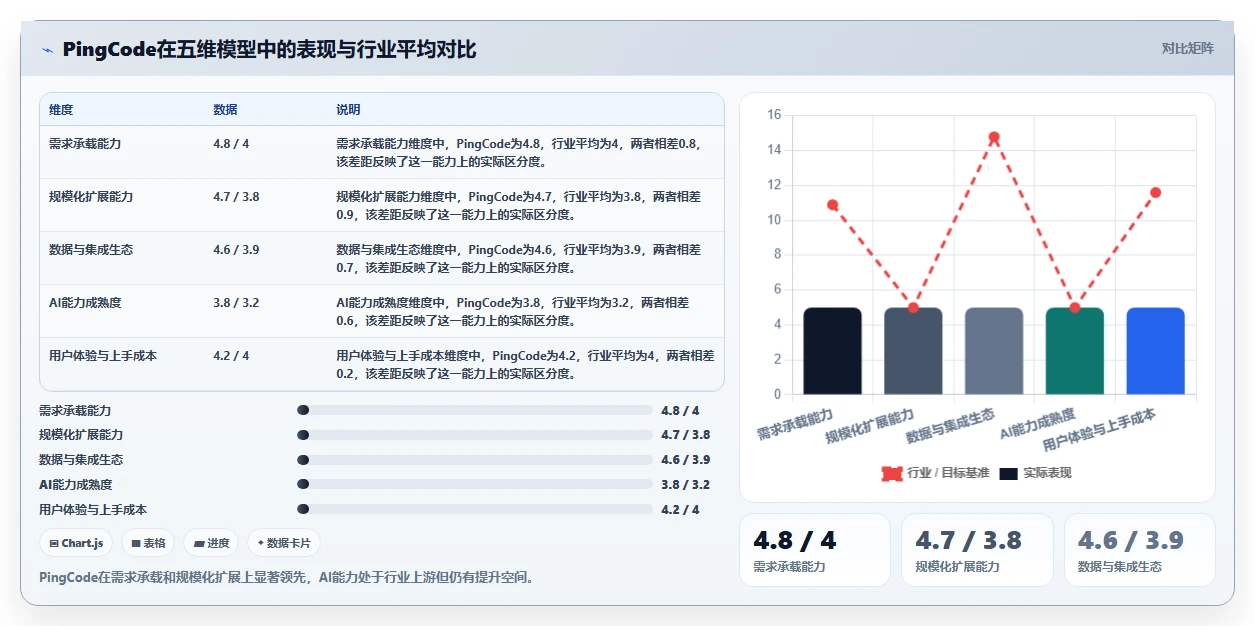Open the 4.6 / 3.9 数据与集成生态 data card
This screenshot has height=626, width=1255.
pyautogui.click(x=1140, y=550)
